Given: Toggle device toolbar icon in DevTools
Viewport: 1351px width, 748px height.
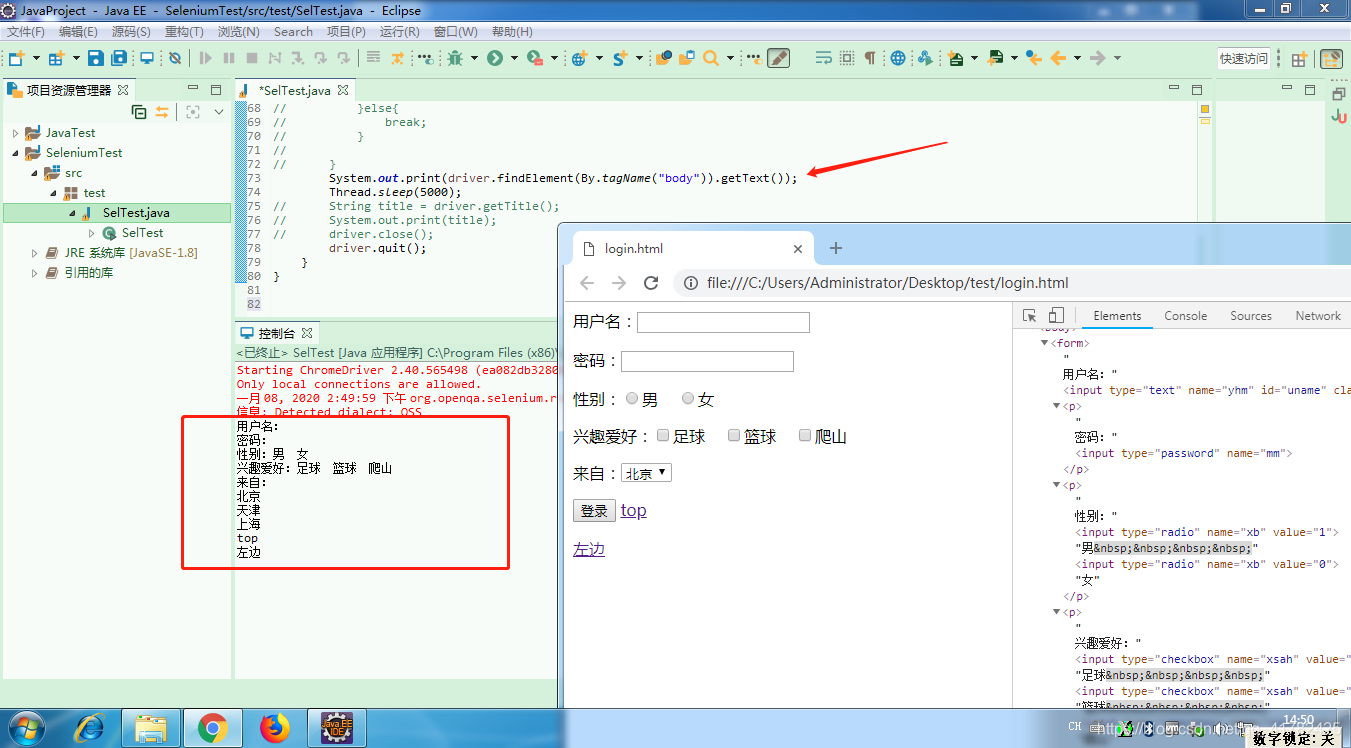Looking at the screenshot, I should [x=1056, y=316].
